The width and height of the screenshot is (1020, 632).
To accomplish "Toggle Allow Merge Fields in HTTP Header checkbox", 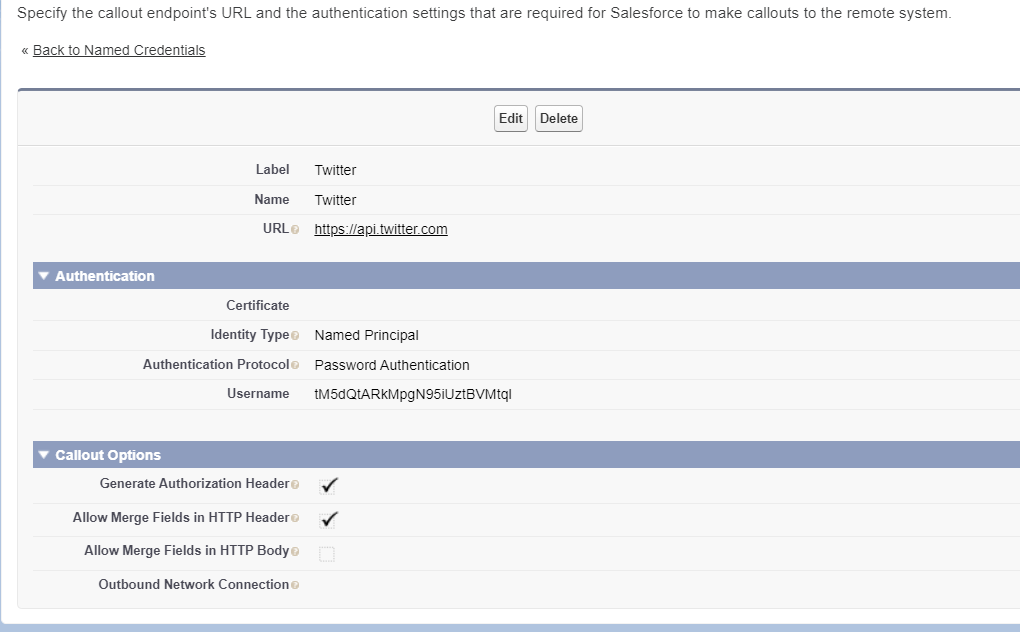I will [x=328, y=520].
